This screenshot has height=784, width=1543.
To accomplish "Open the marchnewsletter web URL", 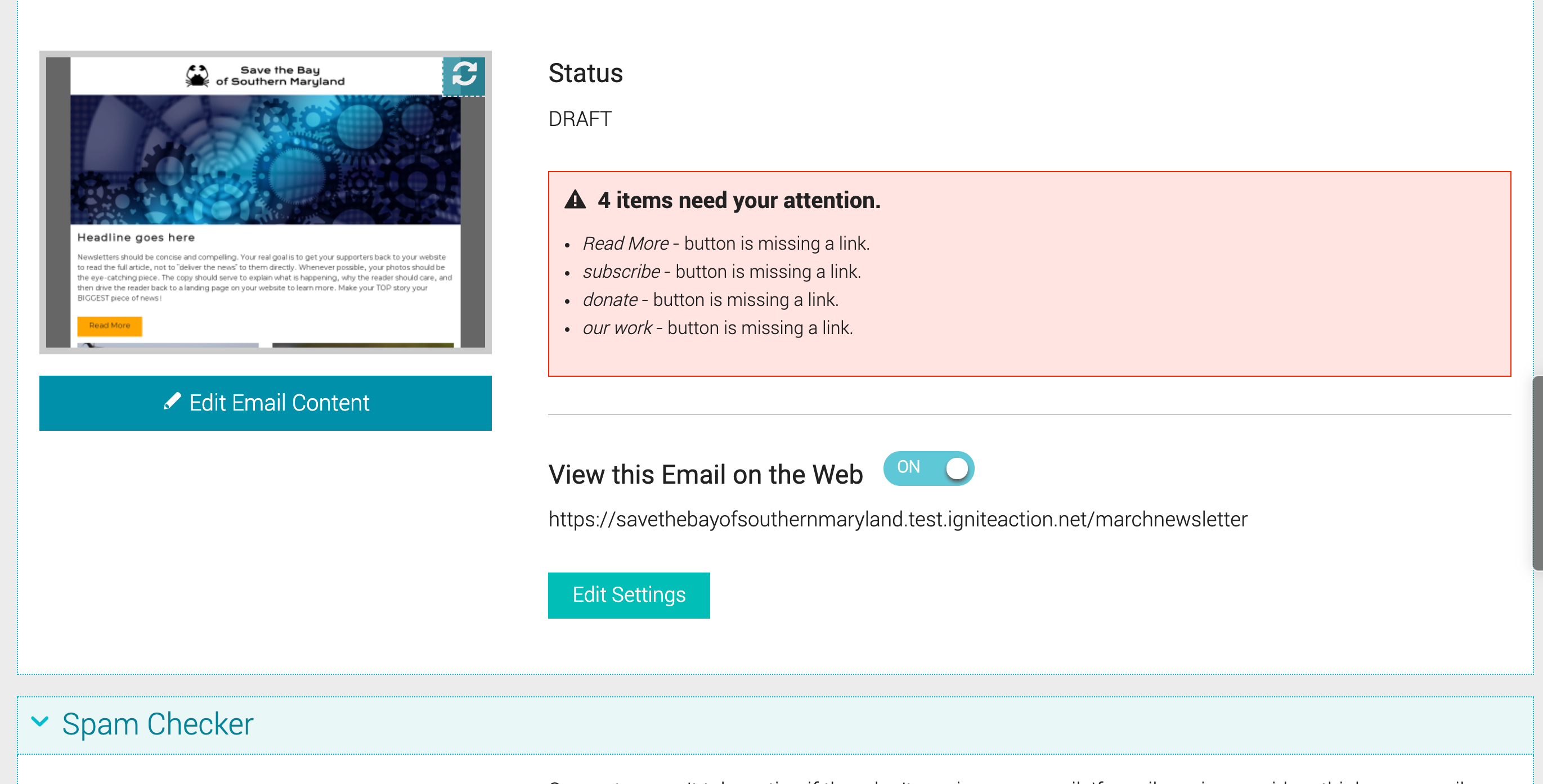I will 898,519.
